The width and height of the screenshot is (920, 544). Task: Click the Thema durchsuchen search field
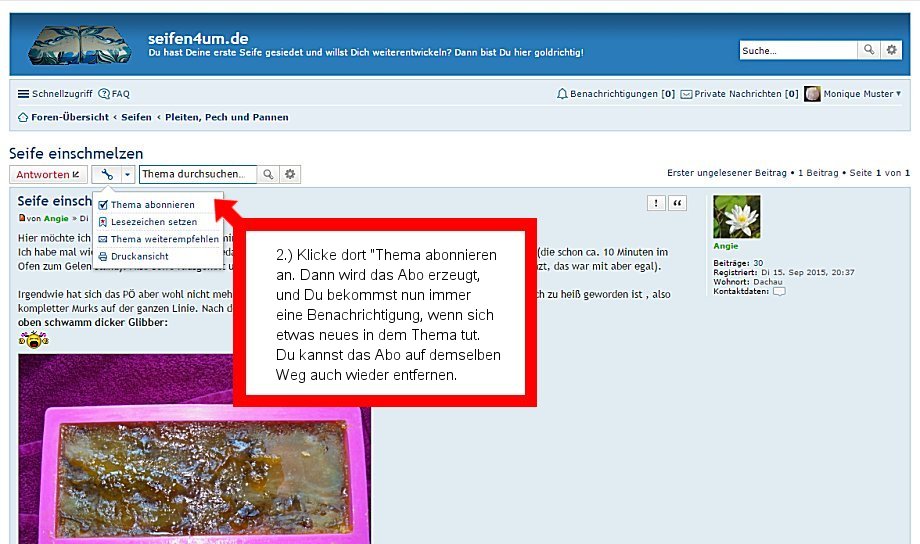pos(198,174)
